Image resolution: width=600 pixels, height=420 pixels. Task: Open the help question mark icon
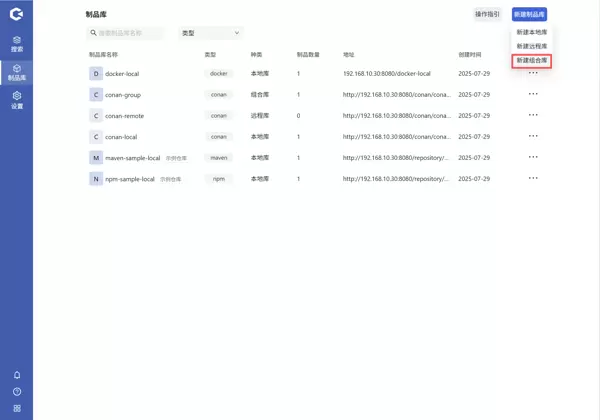16,392
